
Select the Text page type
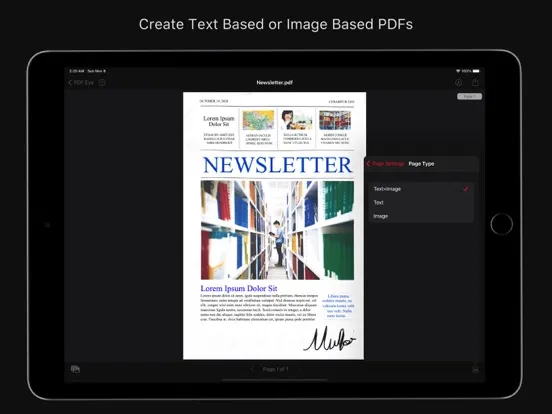click(421, 202)
